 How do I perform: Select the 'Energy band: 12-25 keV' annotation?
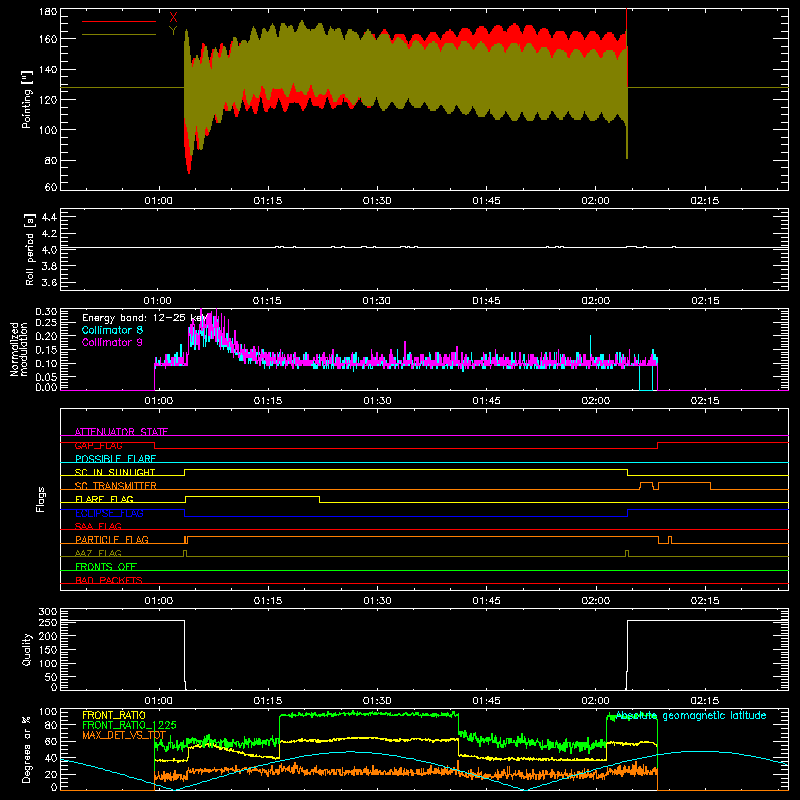pos(144,318)
